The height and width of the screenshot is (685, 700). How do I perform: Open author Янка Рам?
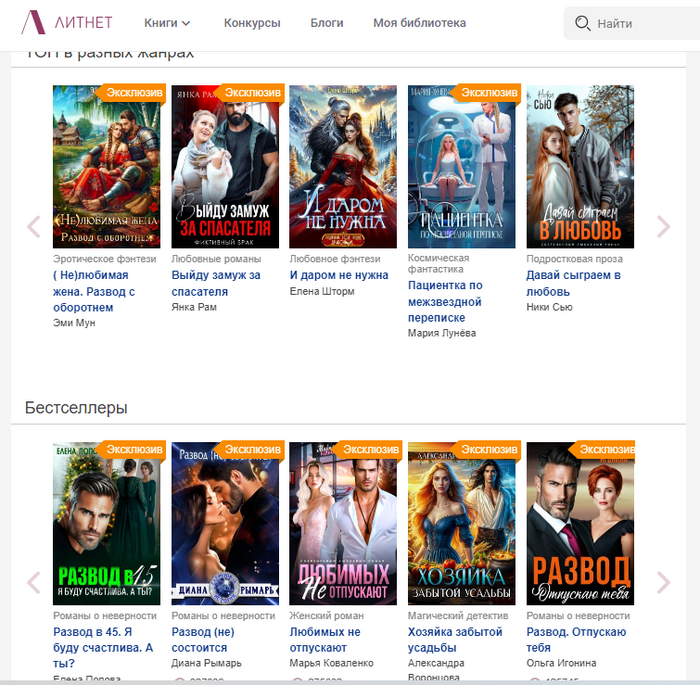point(194,307)
